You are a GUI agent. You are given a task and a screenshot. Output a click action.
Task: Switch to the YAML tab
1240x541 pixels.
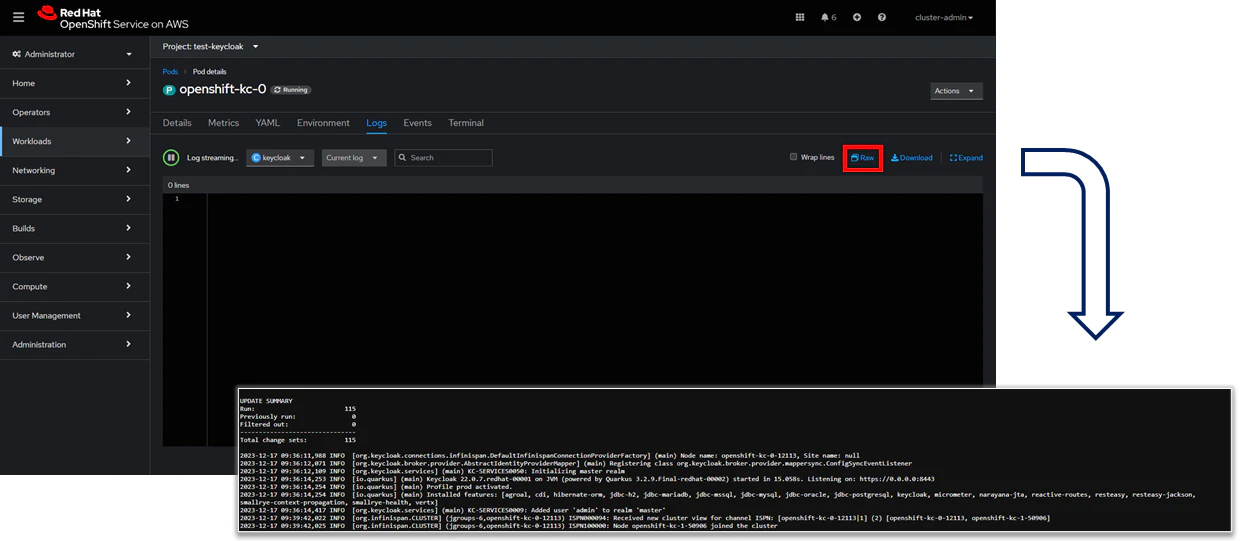(268, 123)
